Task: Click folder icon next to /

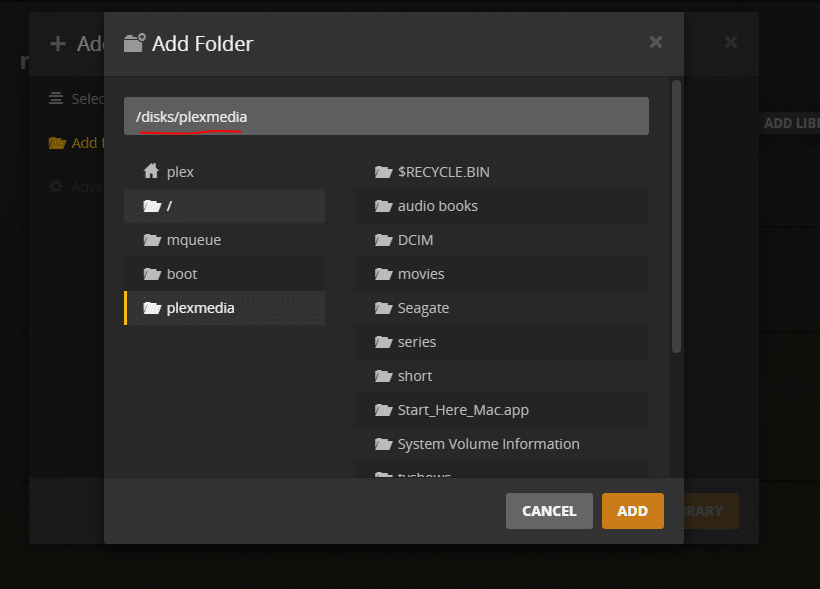Action: [152, 206]
